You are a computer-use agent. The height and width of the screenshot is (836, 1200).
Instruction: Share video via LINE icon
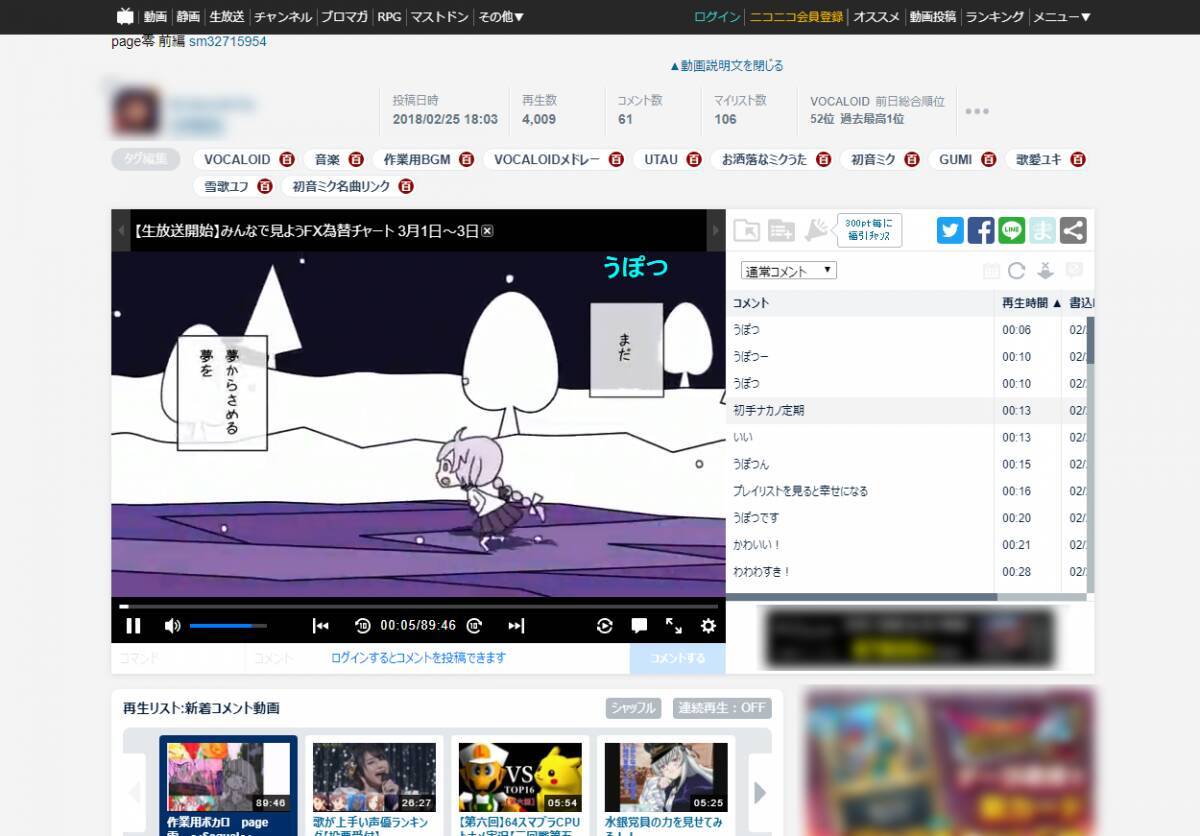pyautogui.click(x=1012, y=230)
